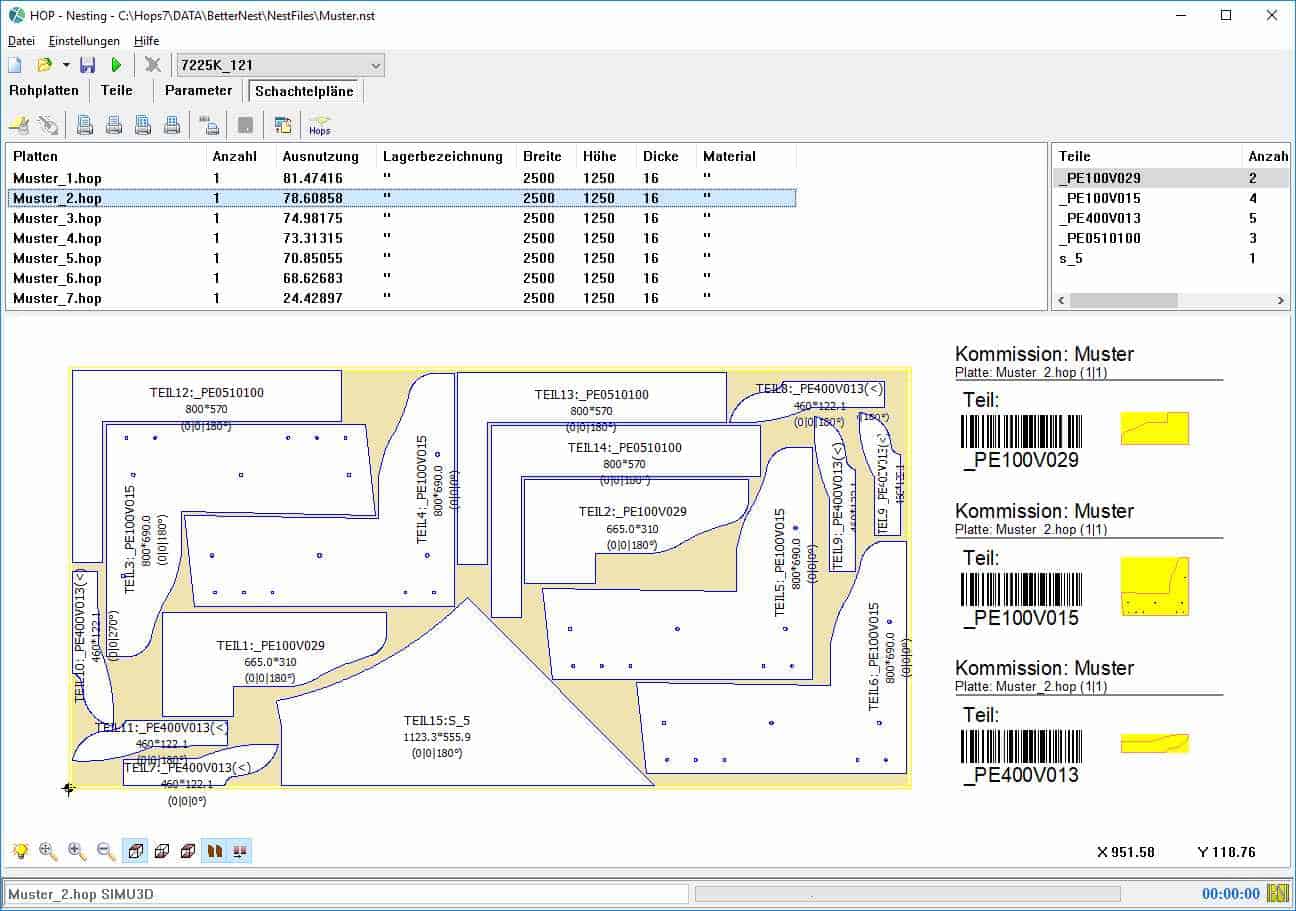Expand the arrow next to open folder
The width and height of the screenshot is (1296, 911).
pos(66,65)
